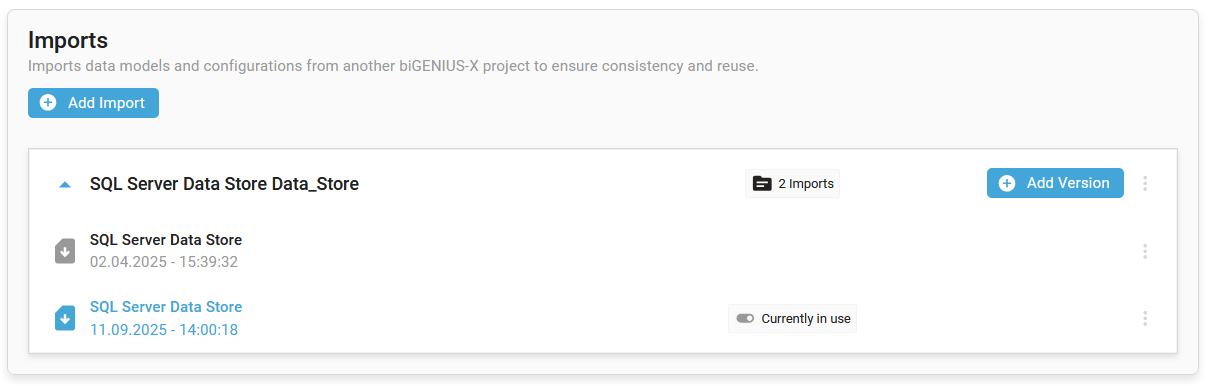
Task: Click the 2 Imports badge text
Action: click(x=806, y=184)
